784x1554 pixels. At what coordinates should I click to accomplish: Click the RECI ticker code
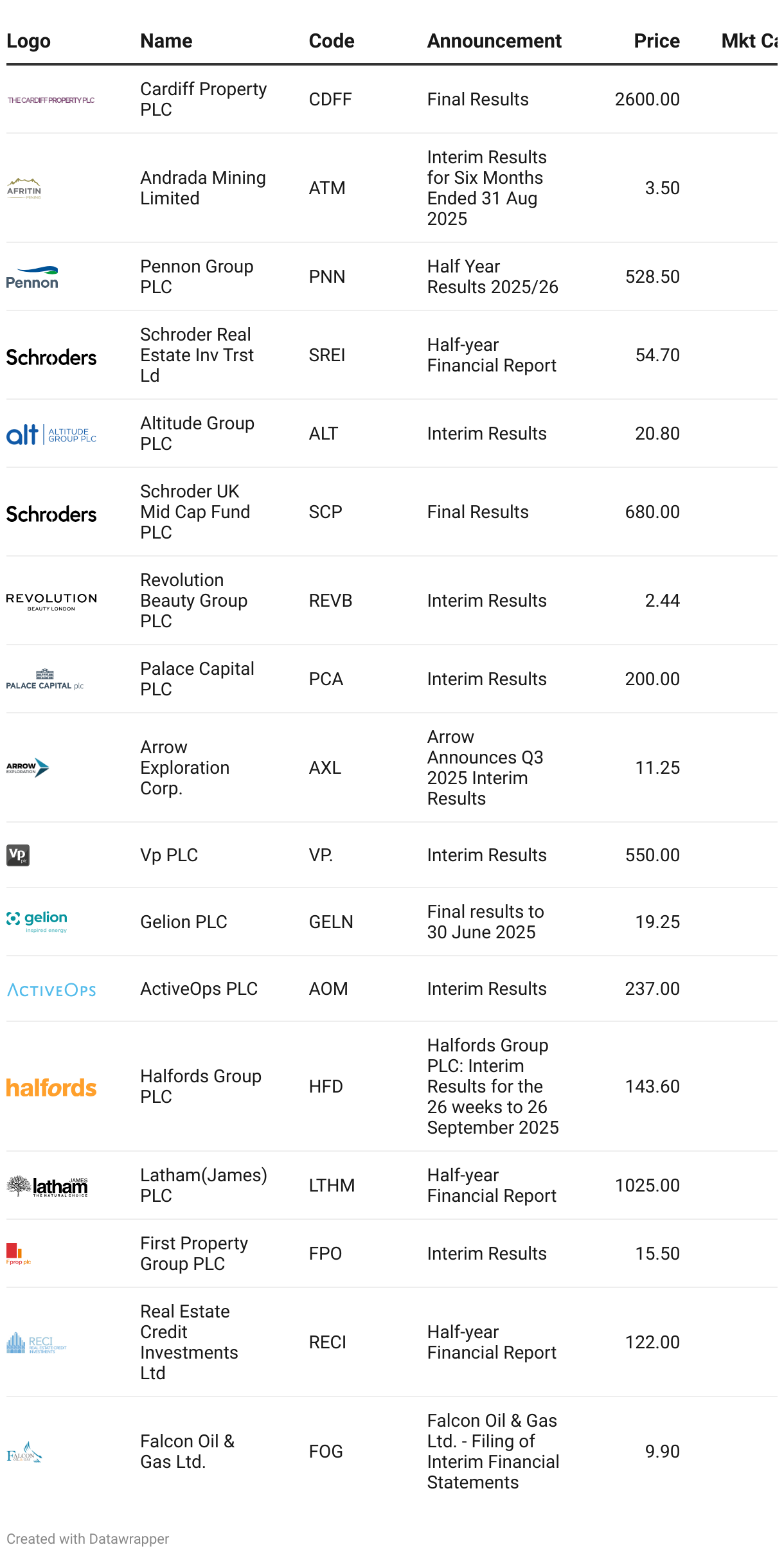(327, 1343)
